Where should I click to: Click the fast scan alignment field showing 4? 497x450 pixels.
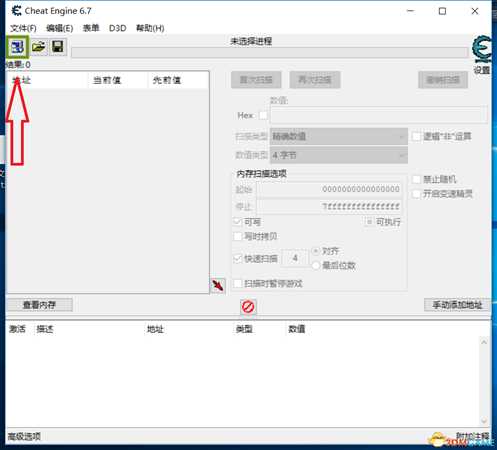pos(295,258)
